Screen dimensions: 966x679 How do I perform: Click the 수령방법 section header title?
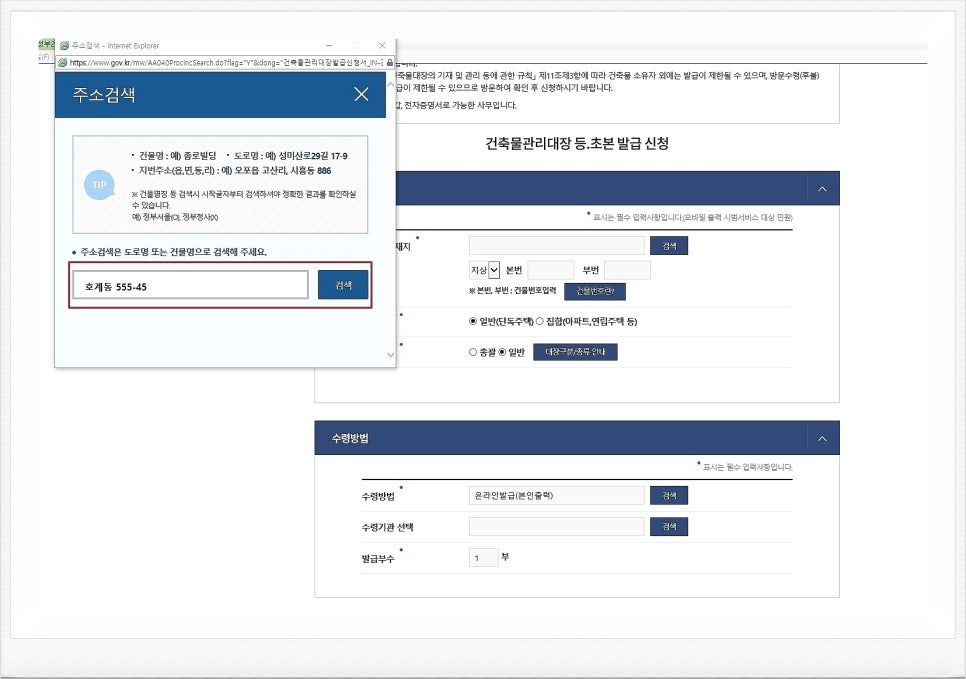[x=350, y=439]
